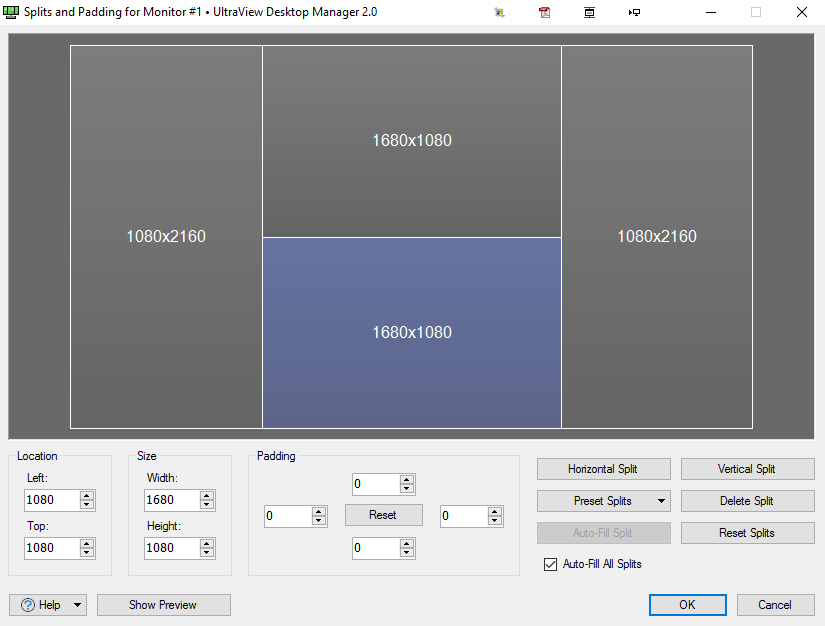Decrease top padding with down arrow
825x626 pixels.
coord(406,489)
